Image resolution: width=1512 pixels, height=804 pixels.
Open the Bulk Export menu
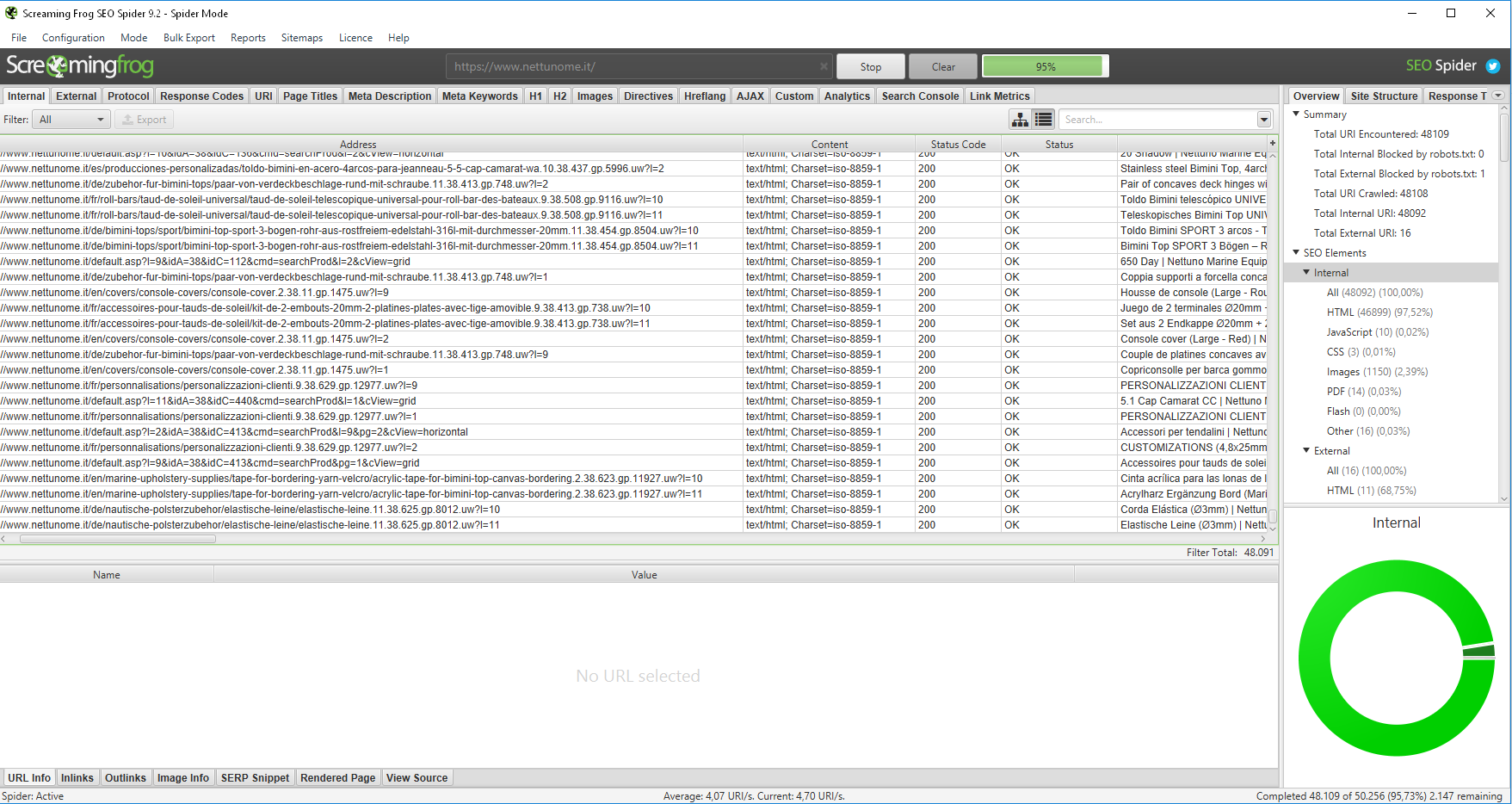click(189, 38)
